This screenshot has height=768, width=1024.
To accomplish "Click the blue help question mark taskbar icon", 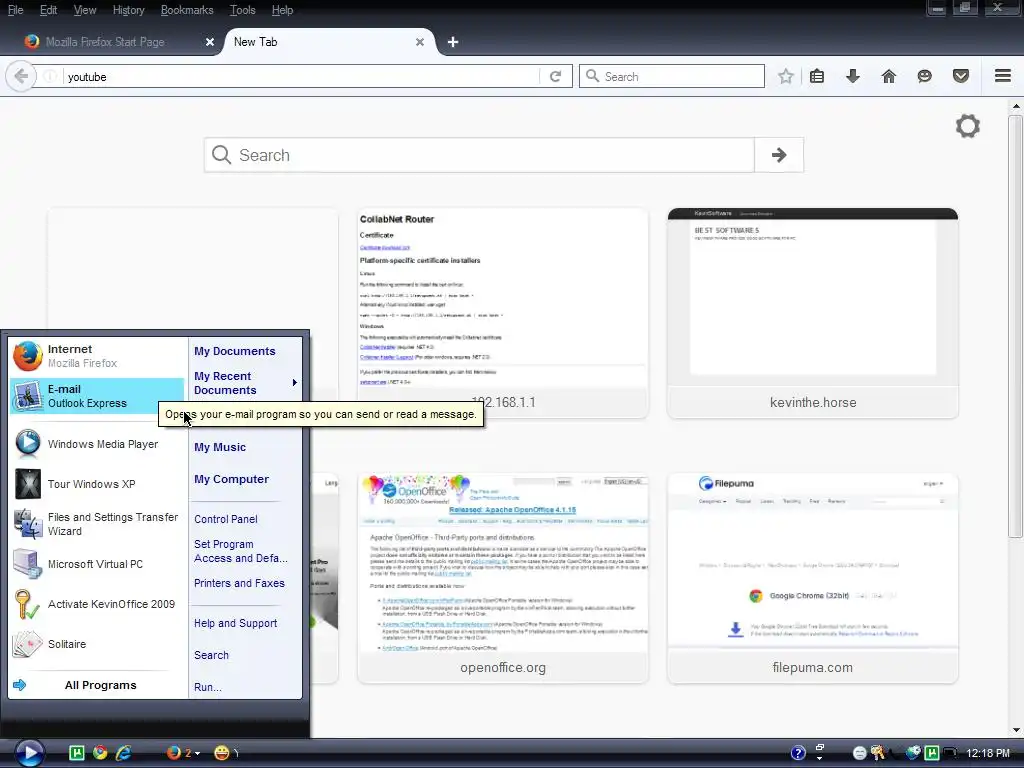I will tap(798, 753).
